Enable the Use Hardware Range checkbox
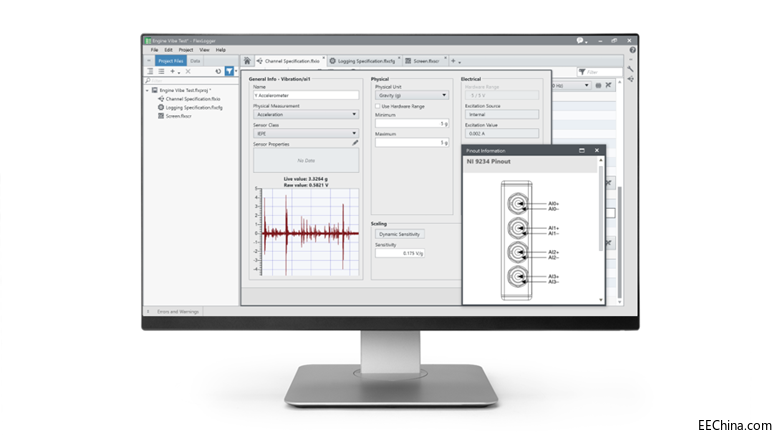Viewport: 780px width, 438px height. [378, 107]
